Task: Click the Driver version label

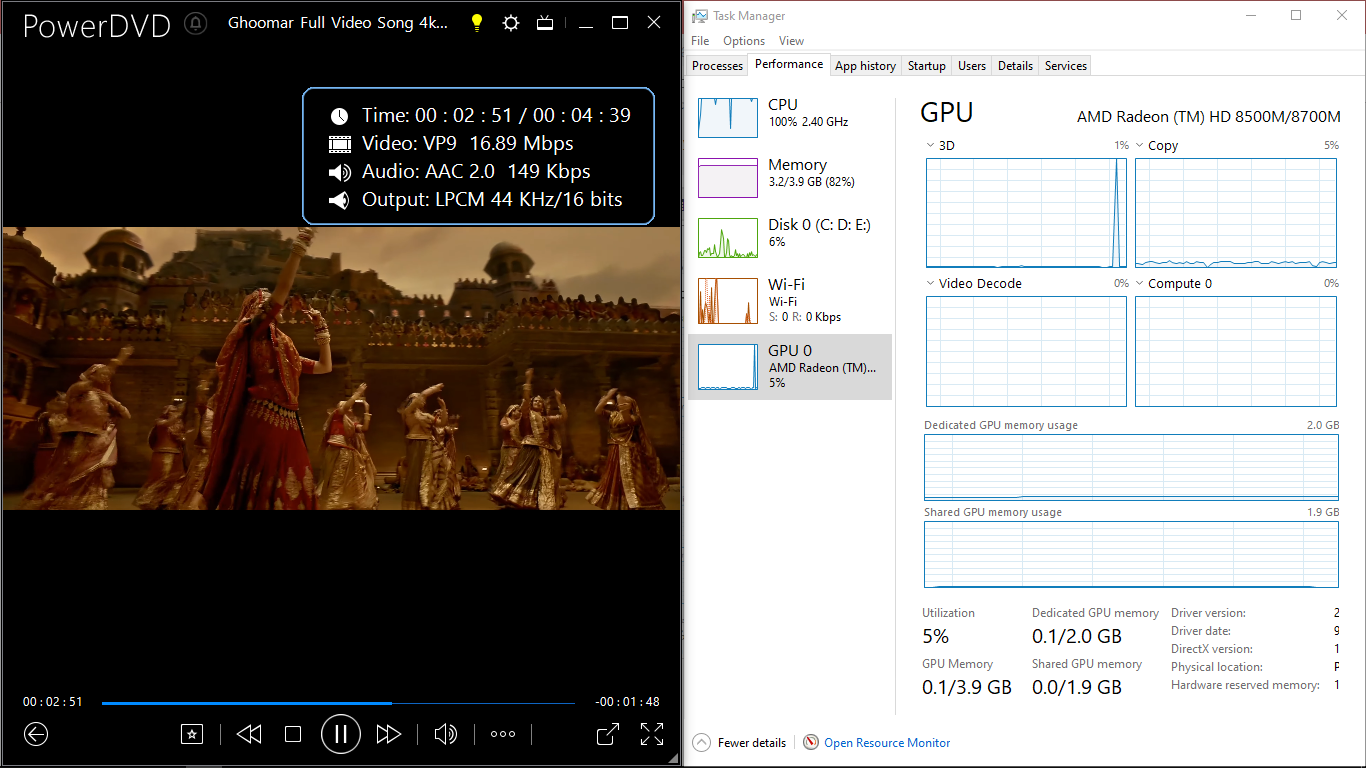Action: pyautogui.click(x=1208, y=613)
